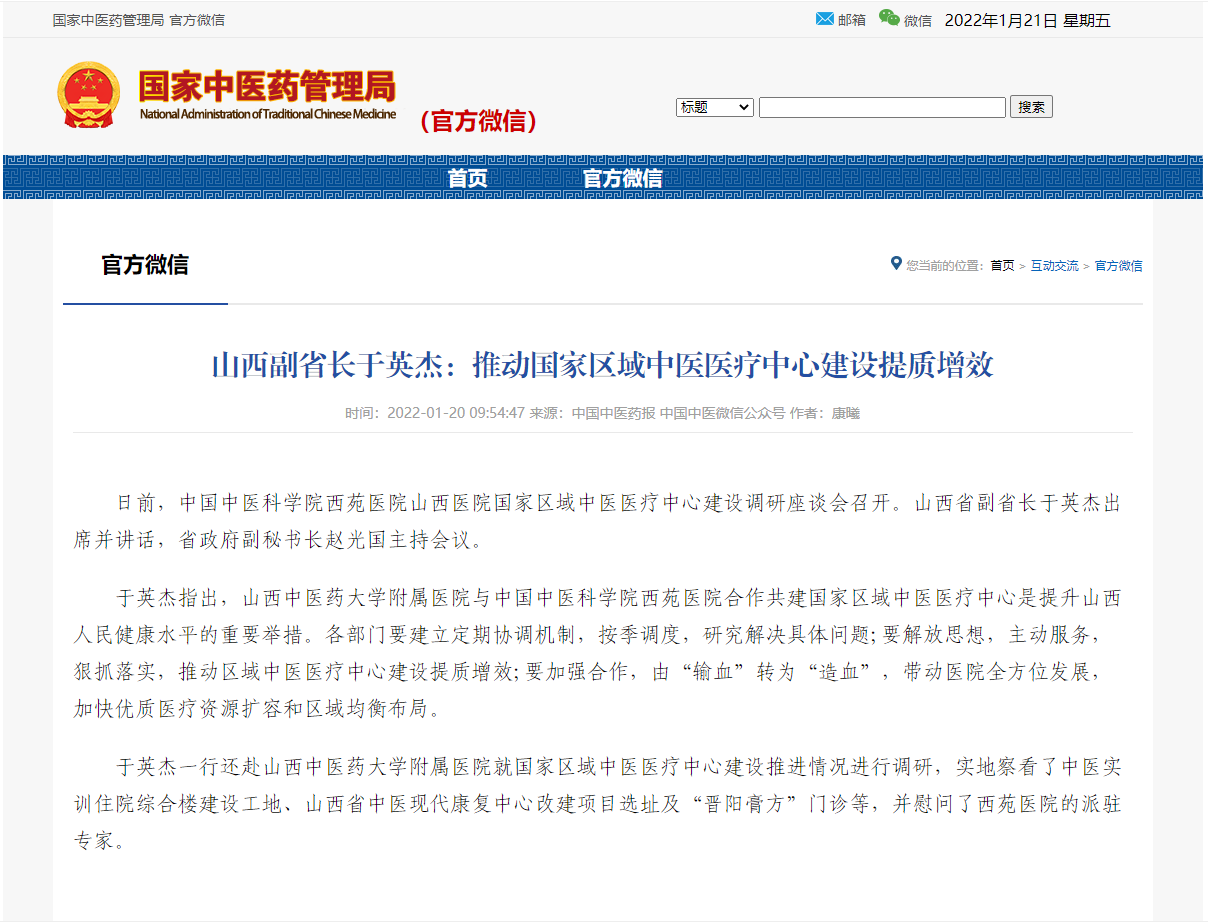Click the location pin icon in breadcrumb
Screen dimensions: 1208x923
click(896, 264)
